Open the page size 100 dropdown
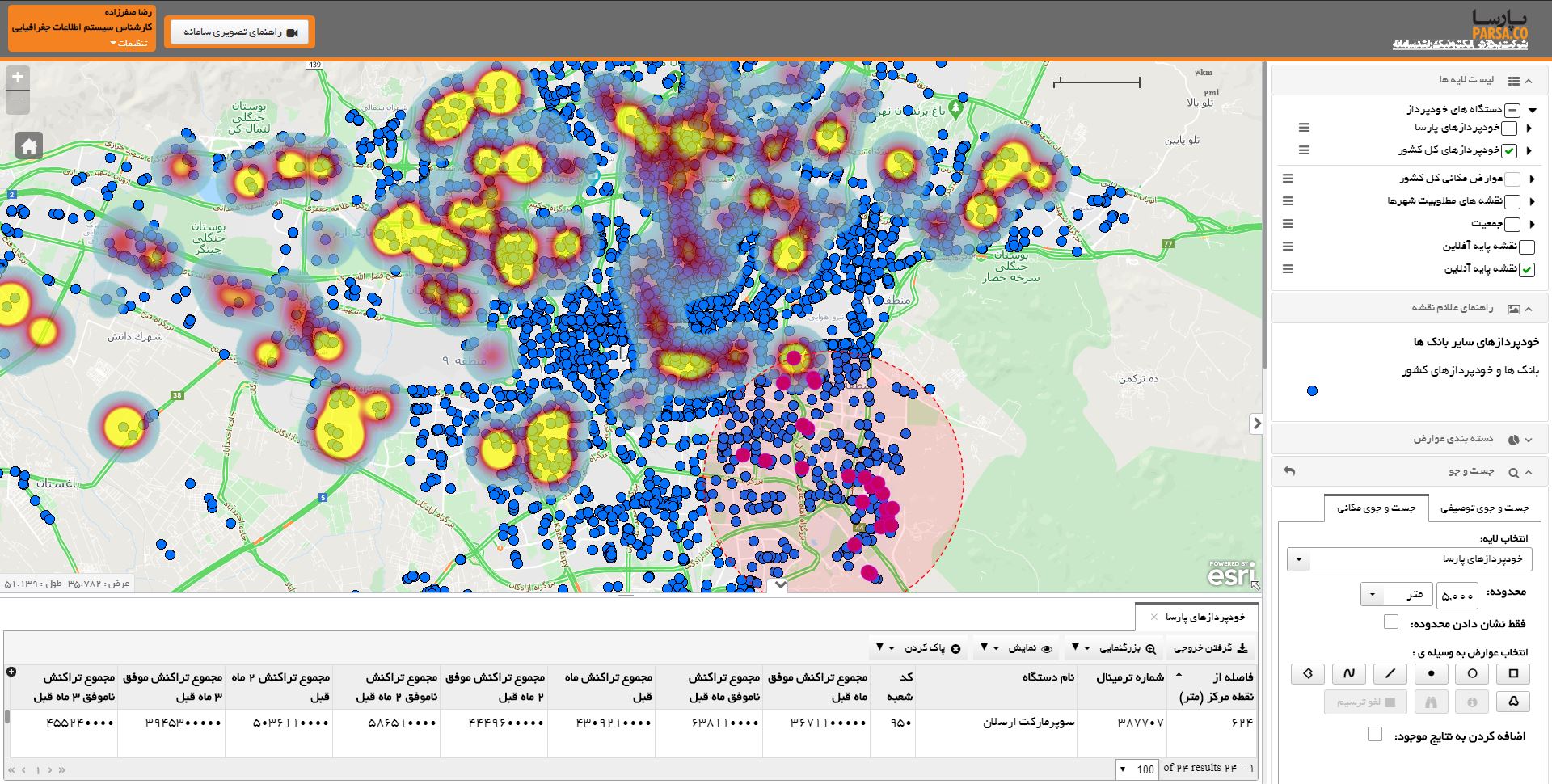 tap(1136, 769)
